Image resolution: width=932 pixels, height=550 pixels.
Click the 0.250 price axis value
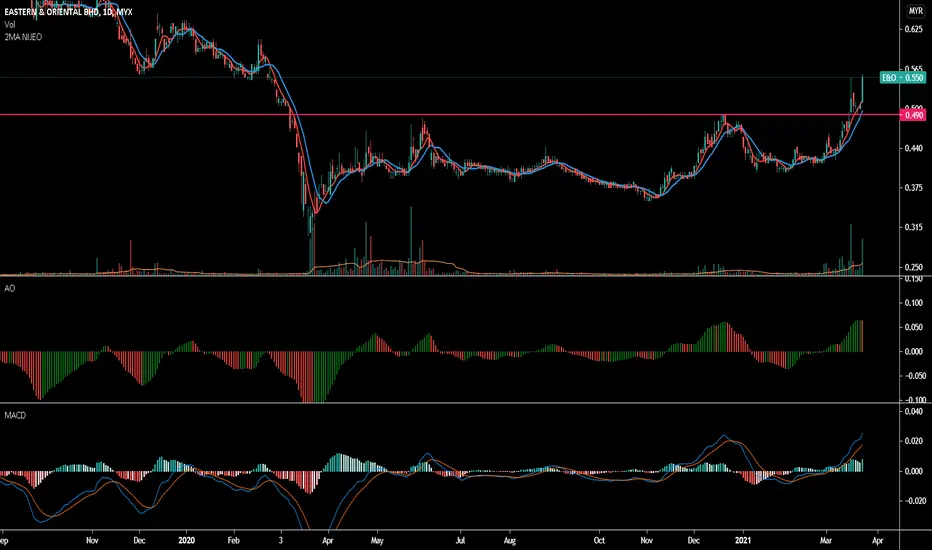click(914, 267)
